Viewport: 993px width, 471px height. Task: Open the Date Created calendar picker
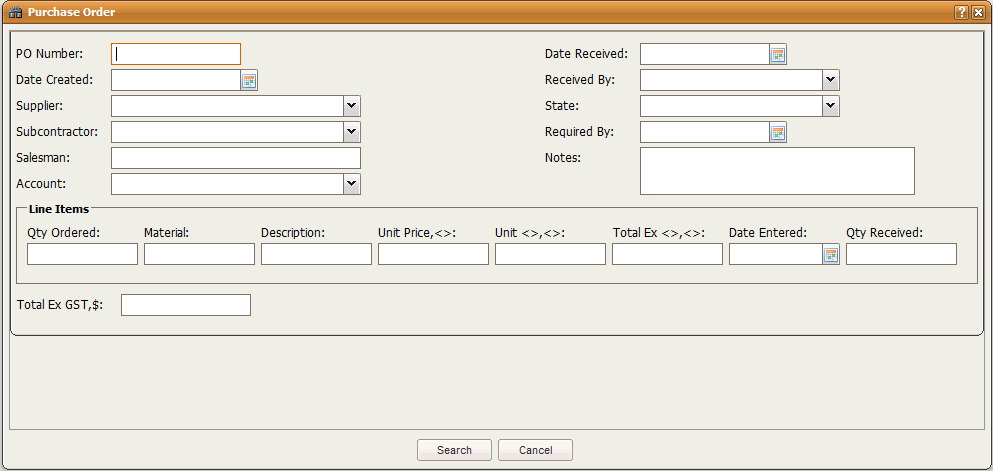point(250,81)
